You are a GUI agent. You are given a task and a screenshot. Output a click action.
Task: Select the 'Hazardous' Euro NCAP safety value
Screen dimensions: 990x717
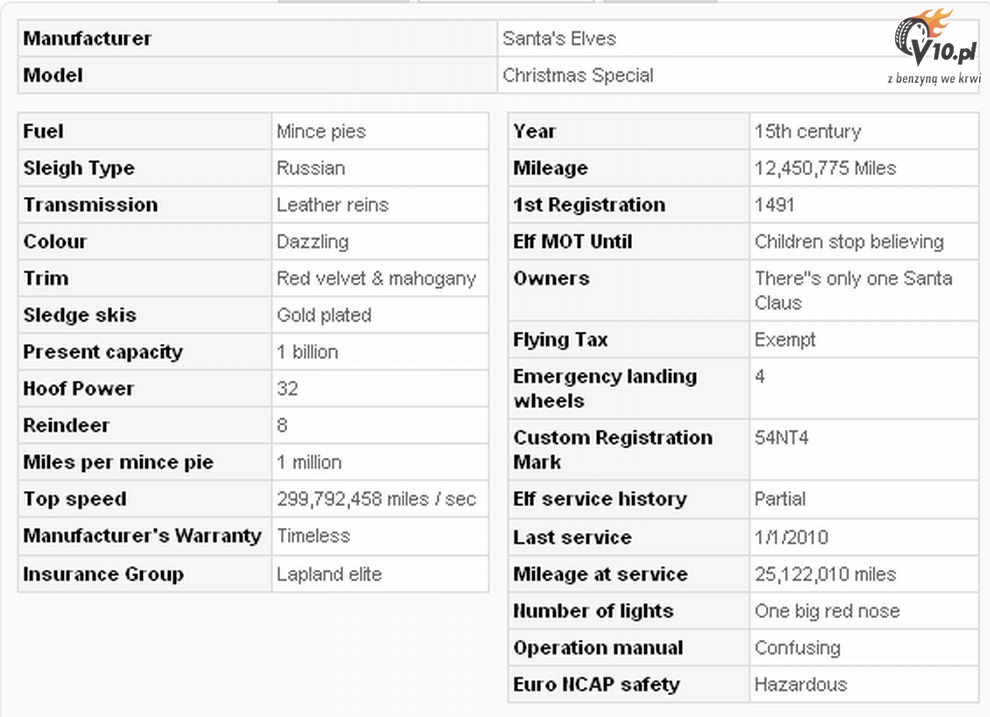[800, 685]
